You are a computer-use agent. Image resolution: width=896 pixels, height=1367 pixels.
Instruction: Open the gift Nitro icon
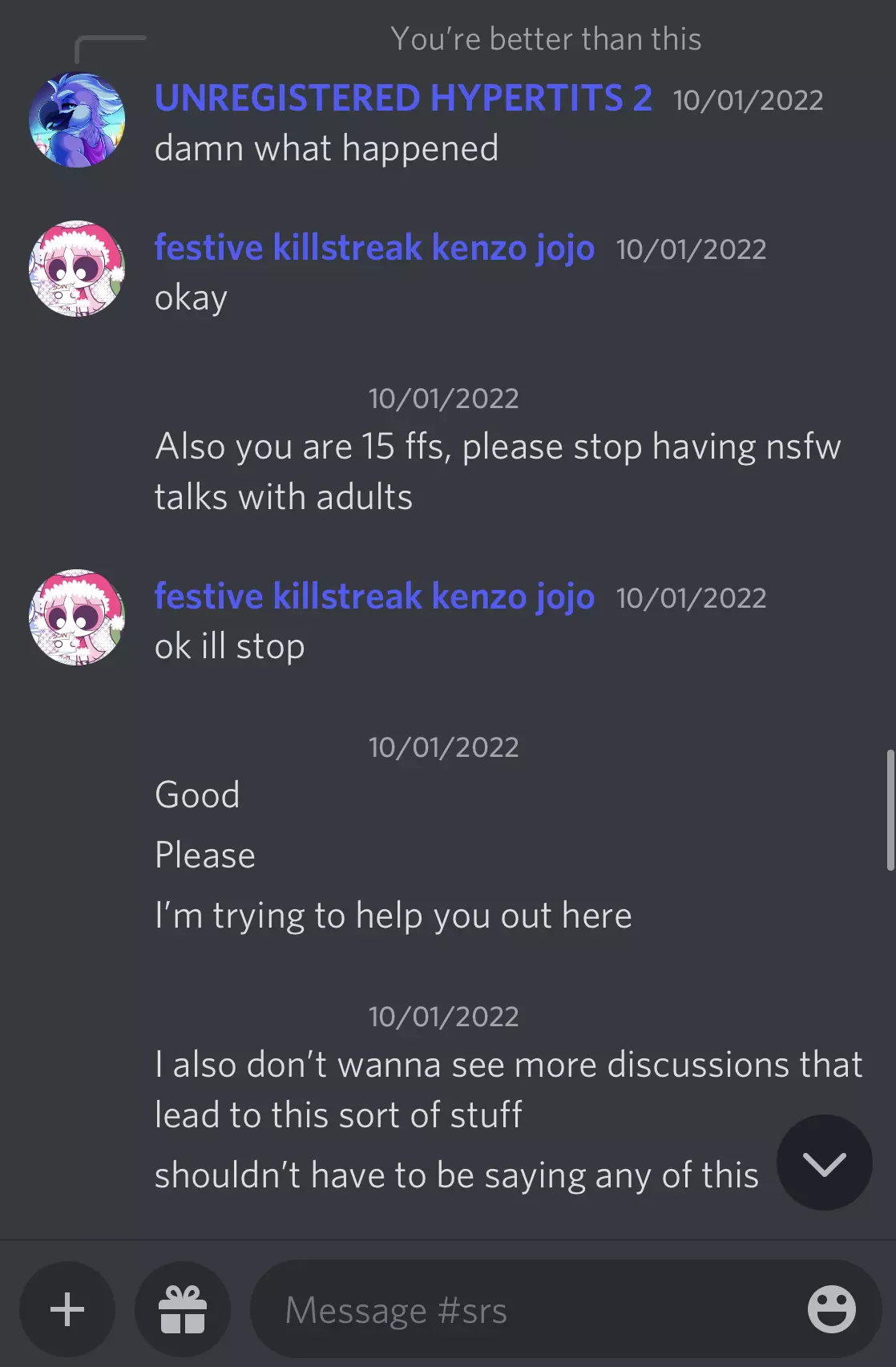tap(183, 1309)
